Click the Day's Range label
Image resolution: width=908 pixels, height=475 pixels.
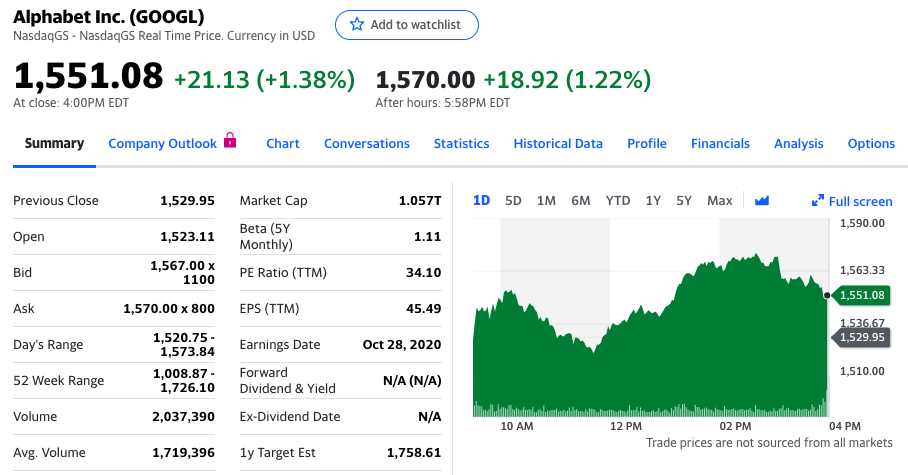[x=48, y=345]
